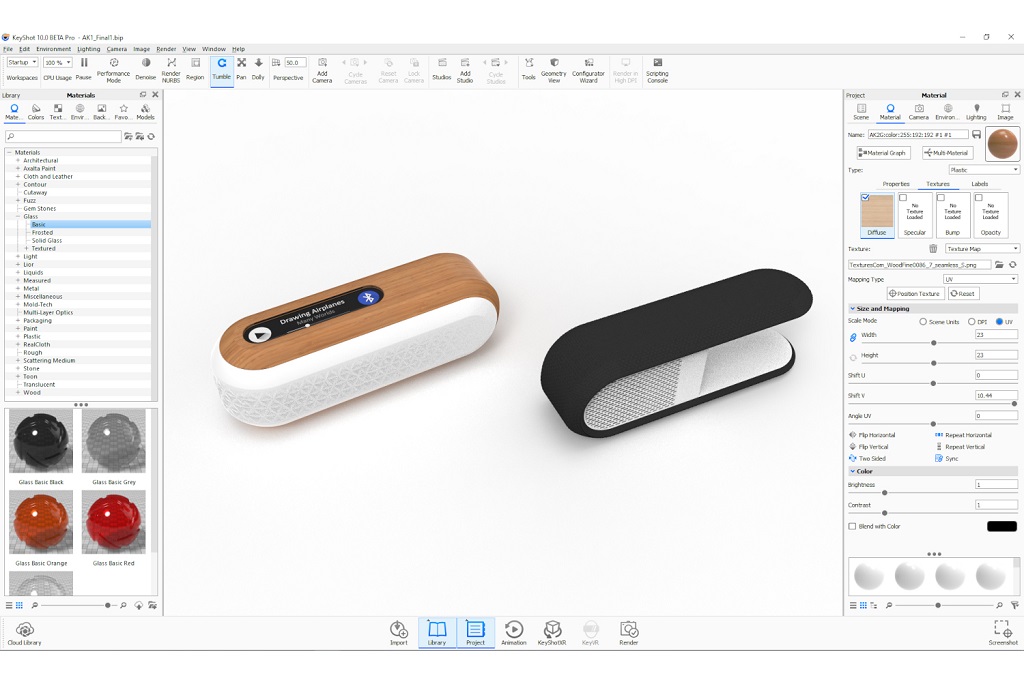The height and width of the screenshot is (682, 1024).
Task: Click the Render icon in bottom bar
Action: (x=628, y=633)
